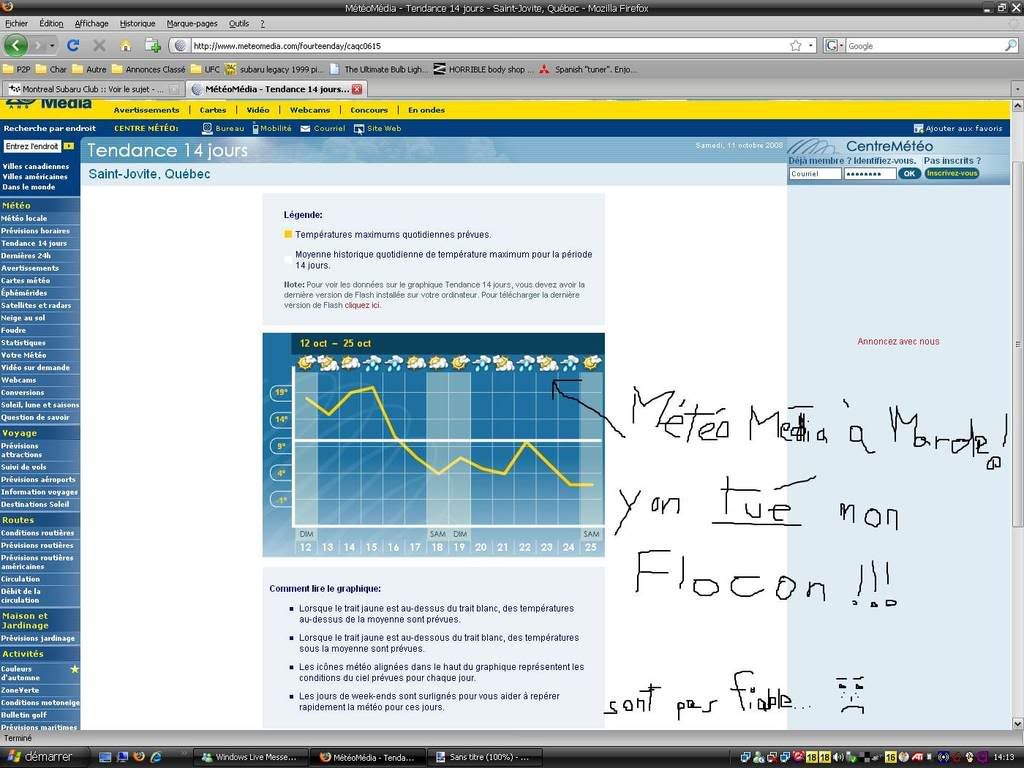Launch Internet Explorer from quick launch

tap(156, 757)
